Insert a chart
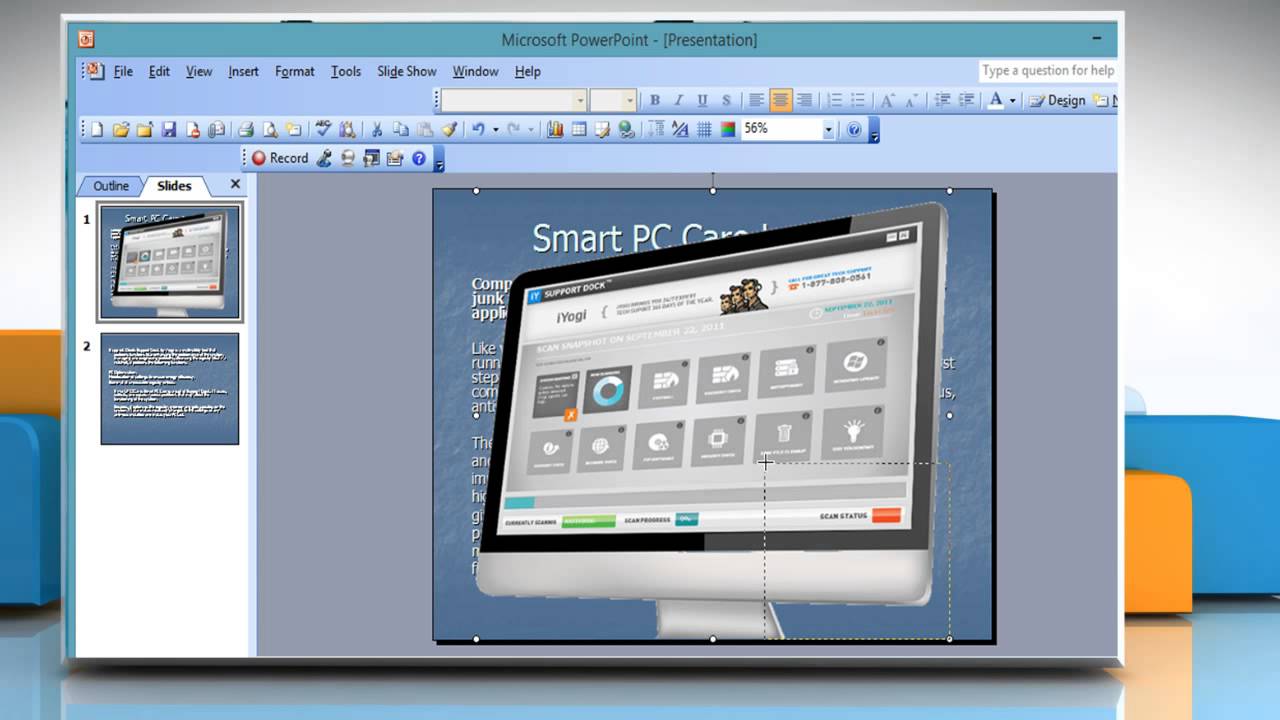The height and width of the screenshot is (720, 1280). [555, 129]
